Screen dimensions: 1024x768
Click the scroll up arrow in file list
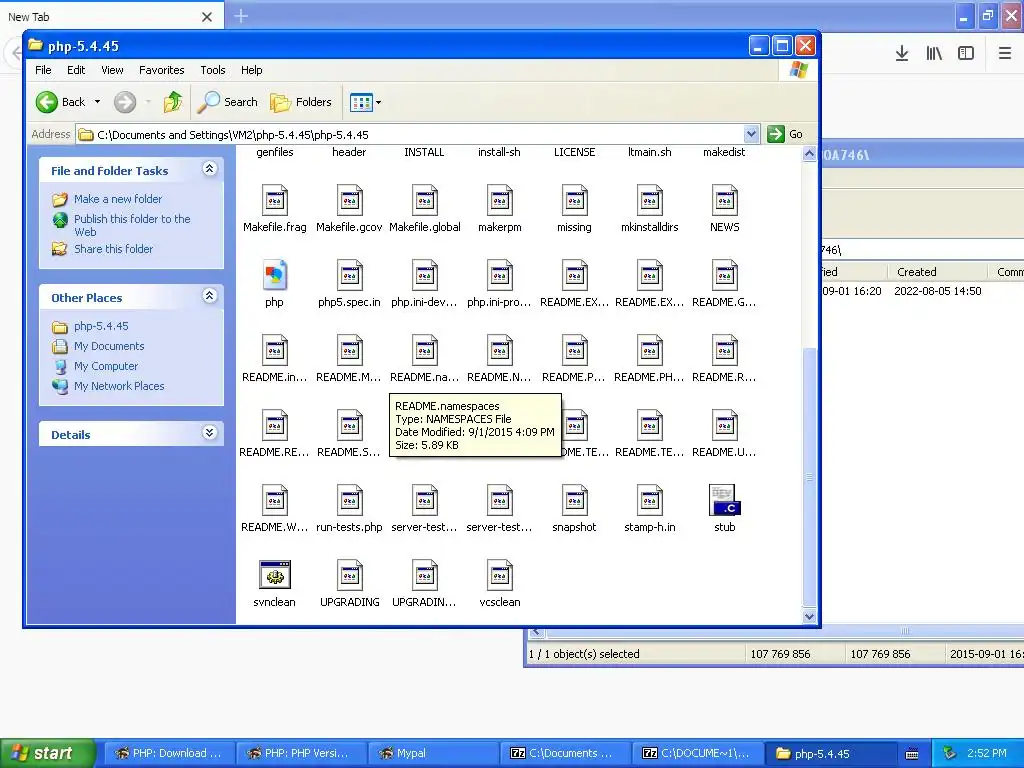coord(809,154)
